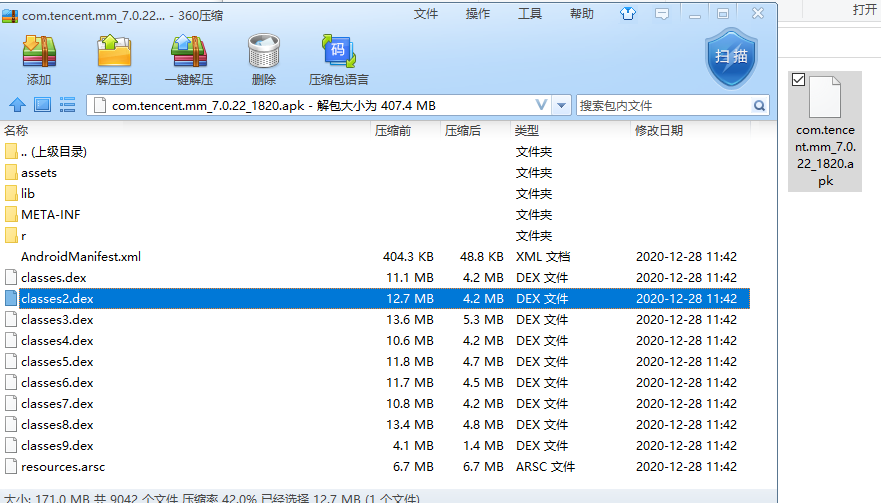Open the 帮助 menu

[582, 14]
